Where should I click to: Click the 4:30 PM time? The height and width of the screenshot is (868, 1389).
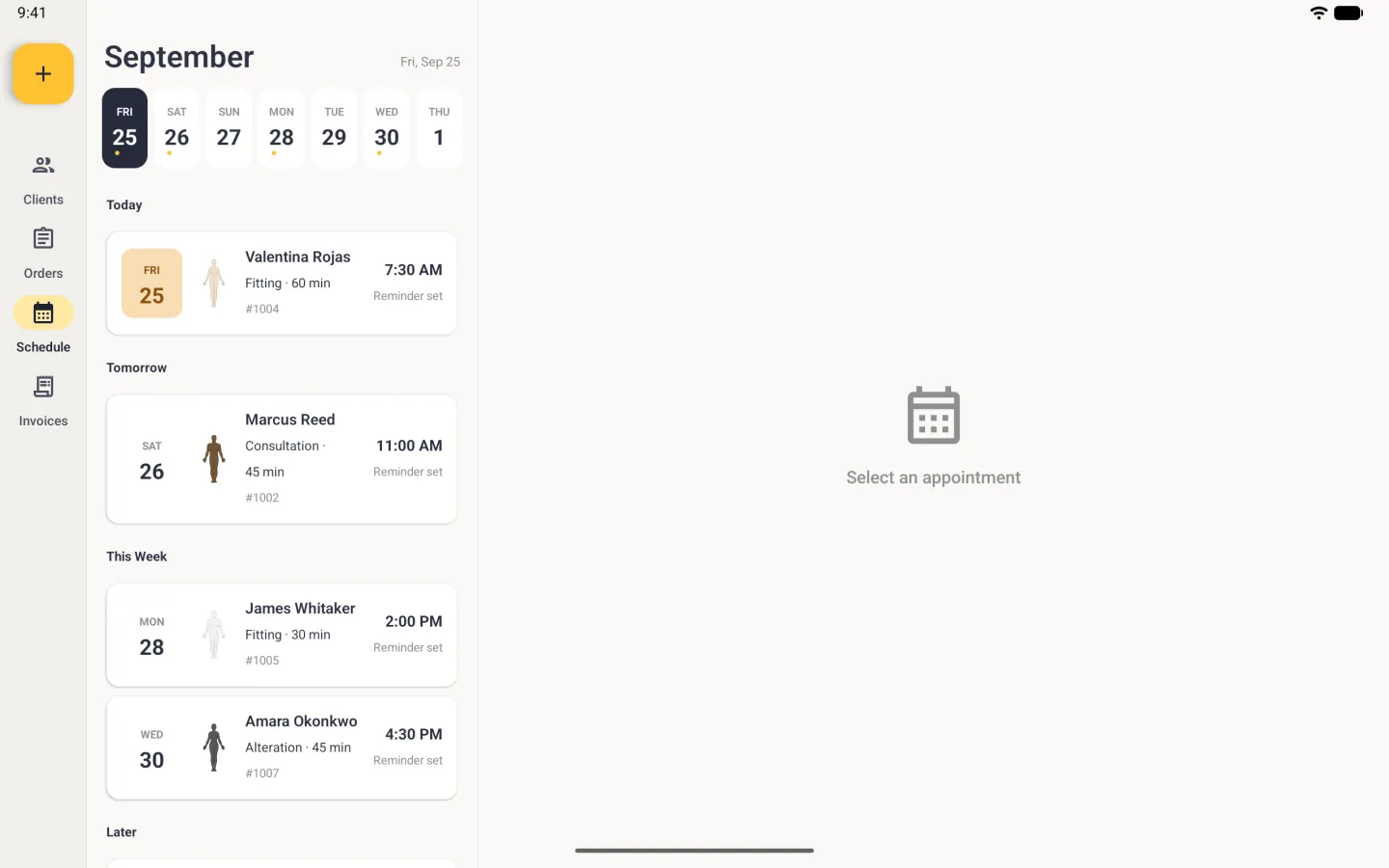[x=413, y=735]
